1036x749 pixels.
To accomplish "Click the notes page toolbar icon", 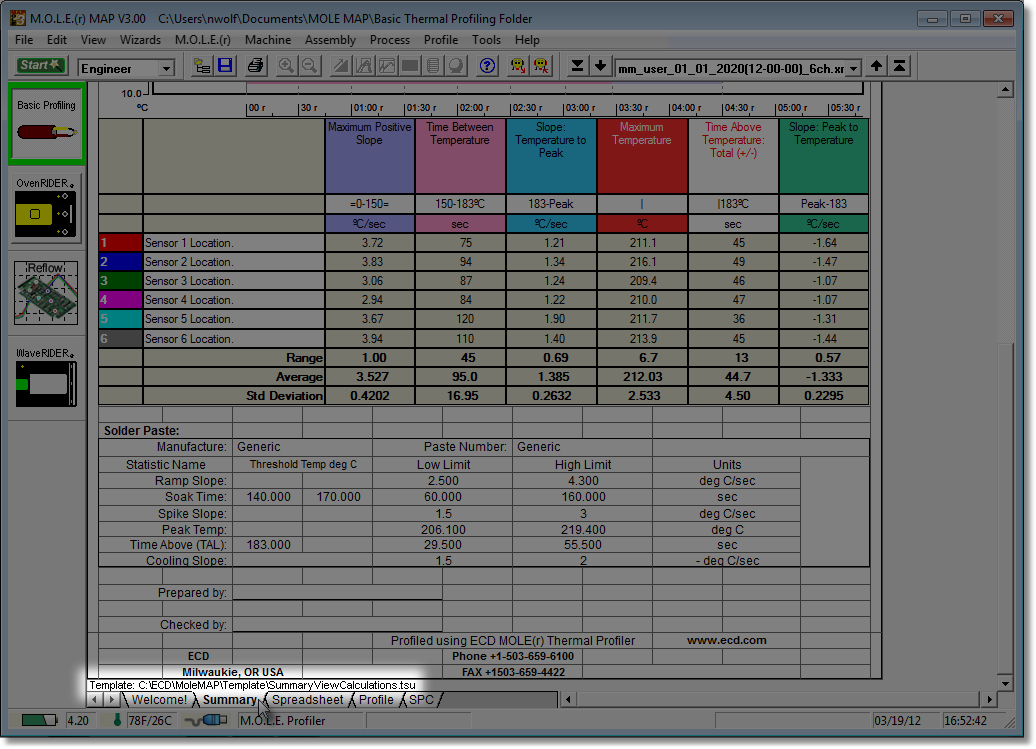I will [433, 66].
